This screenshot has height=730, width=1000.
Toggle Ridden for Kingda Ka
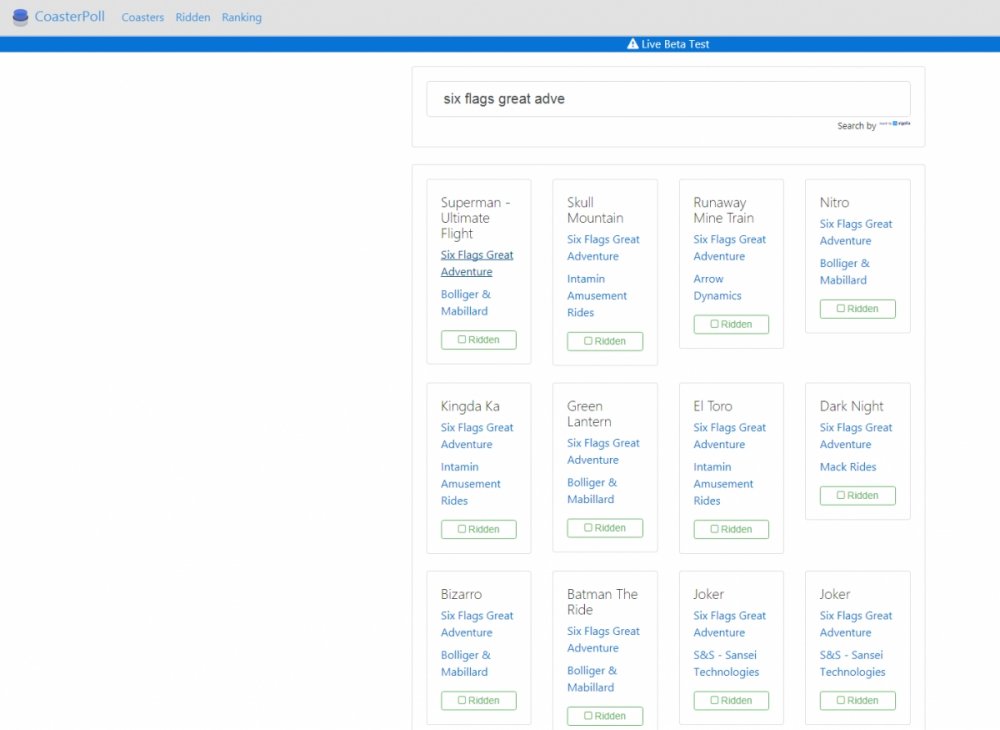tap(478, 529)
